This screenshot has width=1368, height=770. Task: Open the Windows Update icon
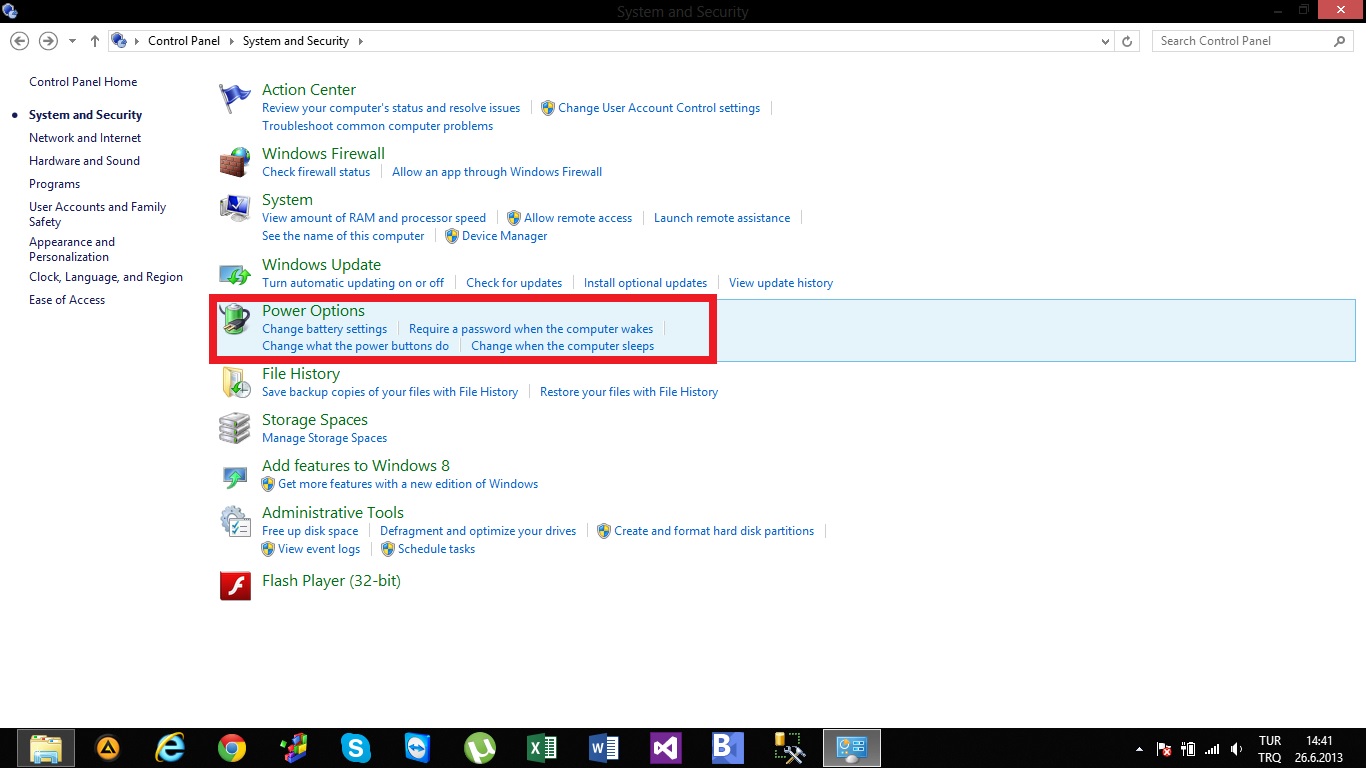point(234,273)
